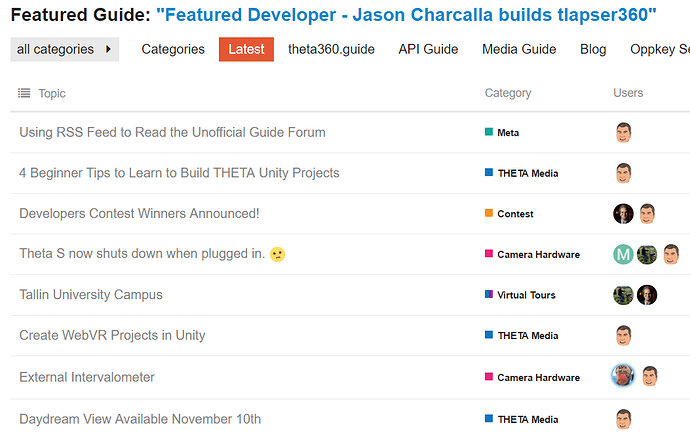Click the Topic column header
Screen dimensions: 690x438
[52, 93]
